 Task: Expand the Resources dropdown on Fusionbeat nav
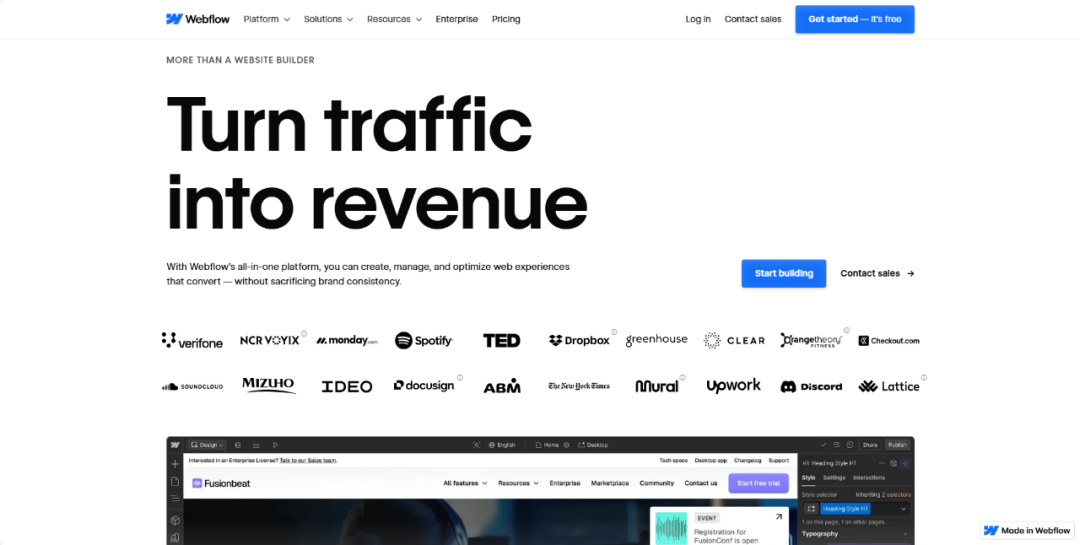tap(518, 483)
